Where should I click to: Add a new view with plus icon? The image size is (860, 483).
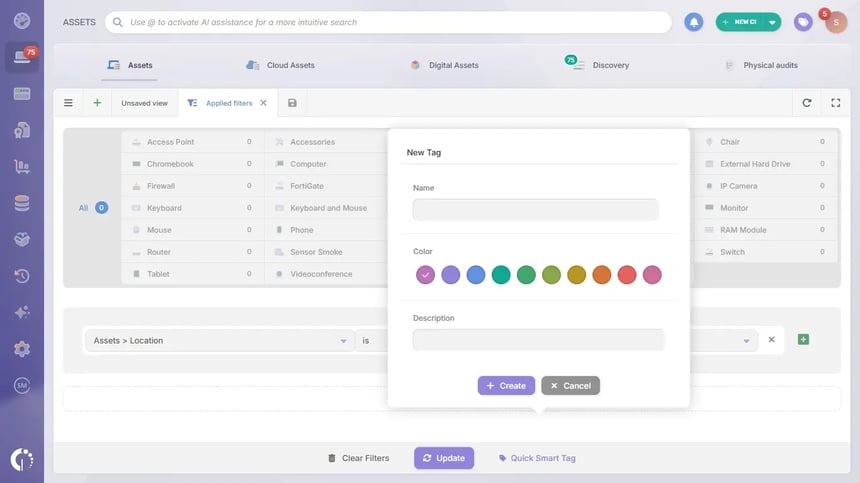(97, 103)
